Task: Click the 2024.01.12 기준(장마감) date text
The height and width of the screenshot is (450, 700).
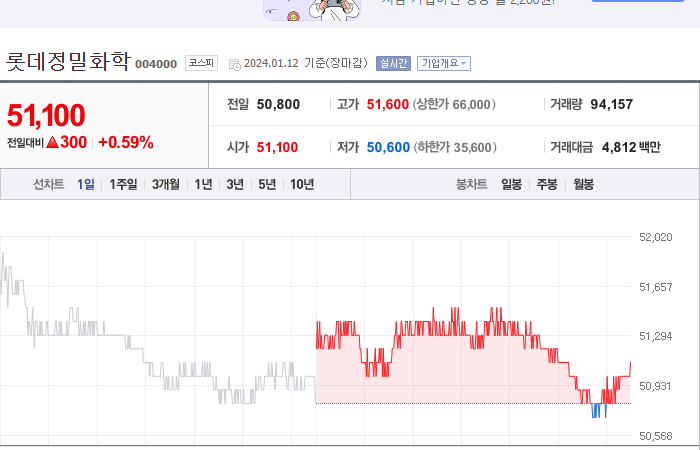Action: [306, 63]
